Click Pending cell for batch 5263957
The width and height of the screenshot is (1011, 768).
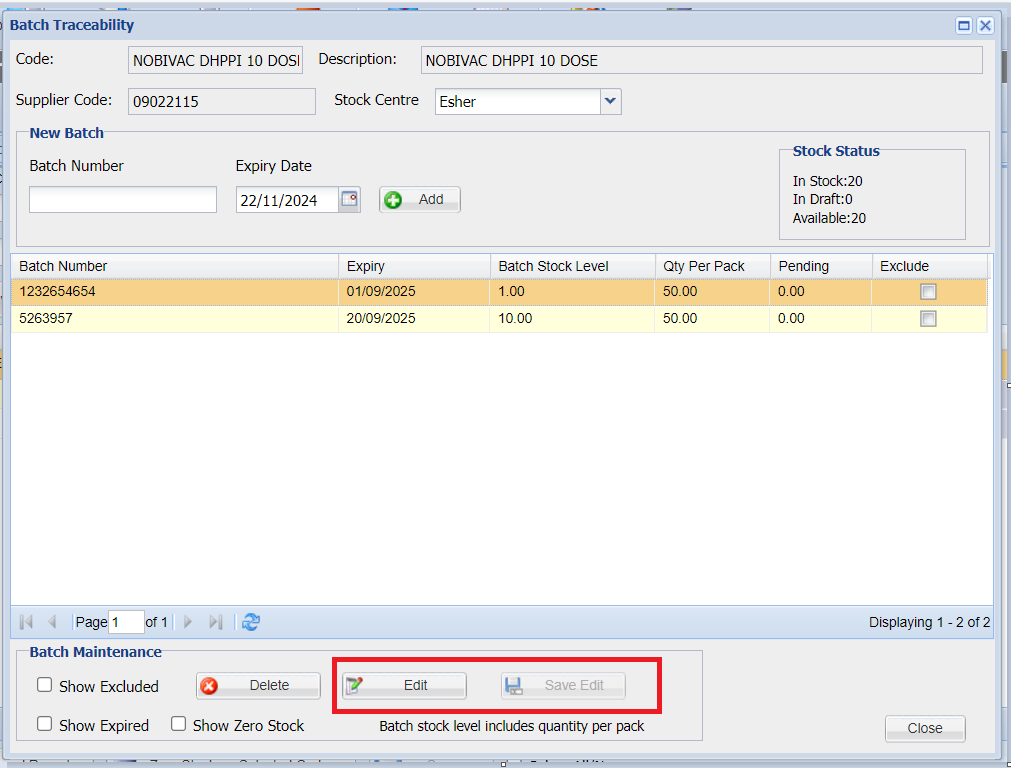(821, 319)
